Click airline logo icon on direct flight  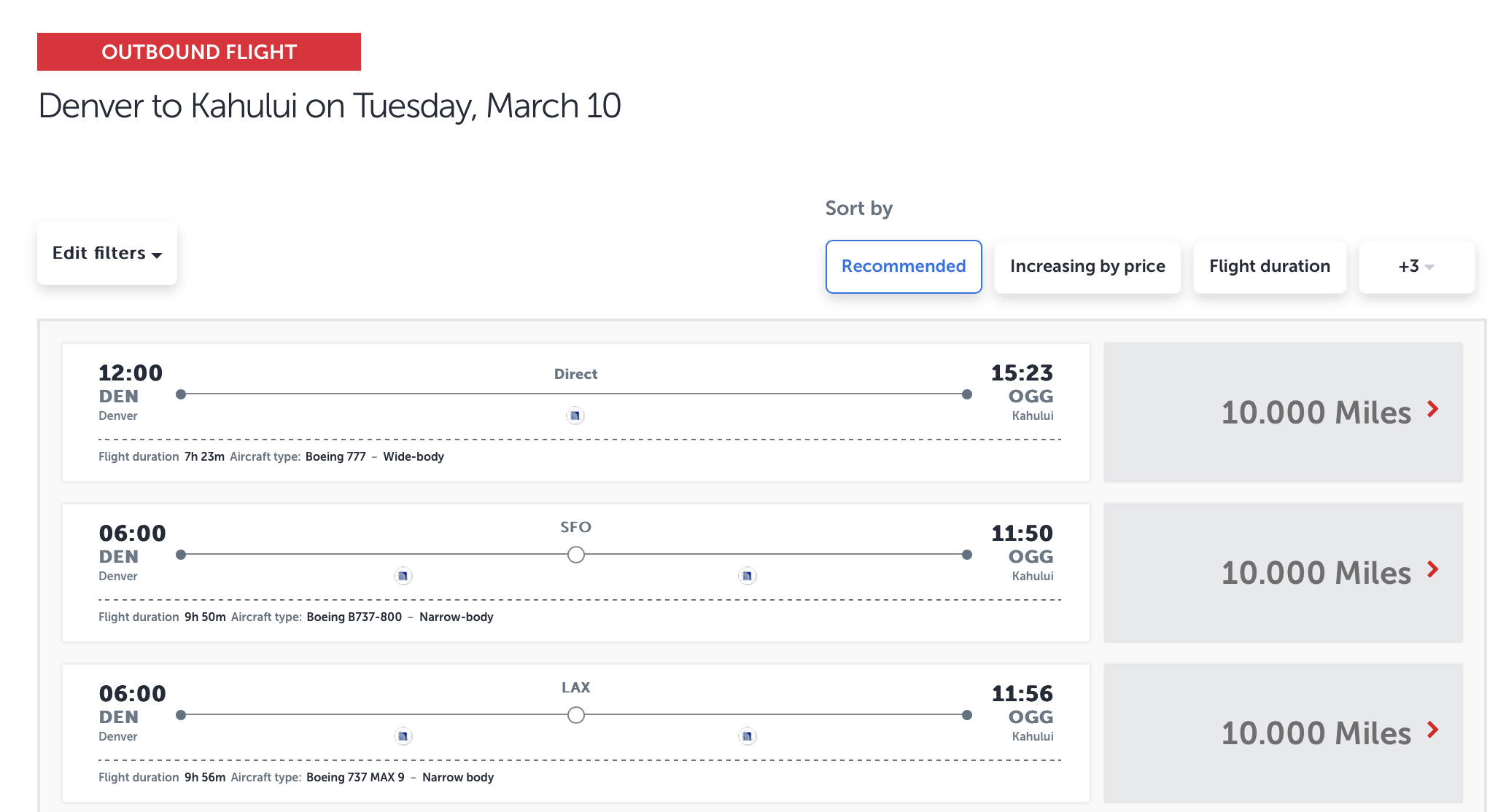(575, 415)
